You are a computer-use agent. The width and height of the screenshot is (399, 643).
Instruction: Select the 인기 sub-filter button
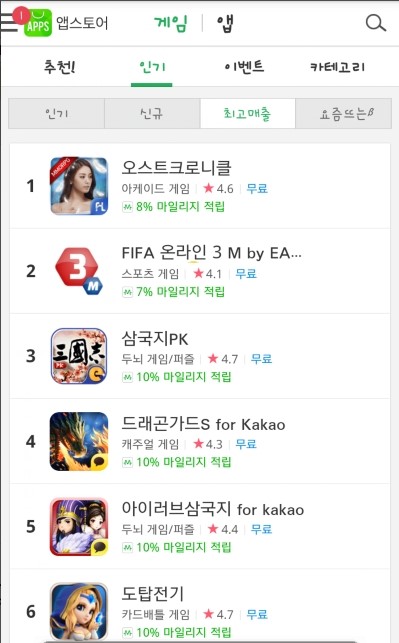[x=57, y=113]
